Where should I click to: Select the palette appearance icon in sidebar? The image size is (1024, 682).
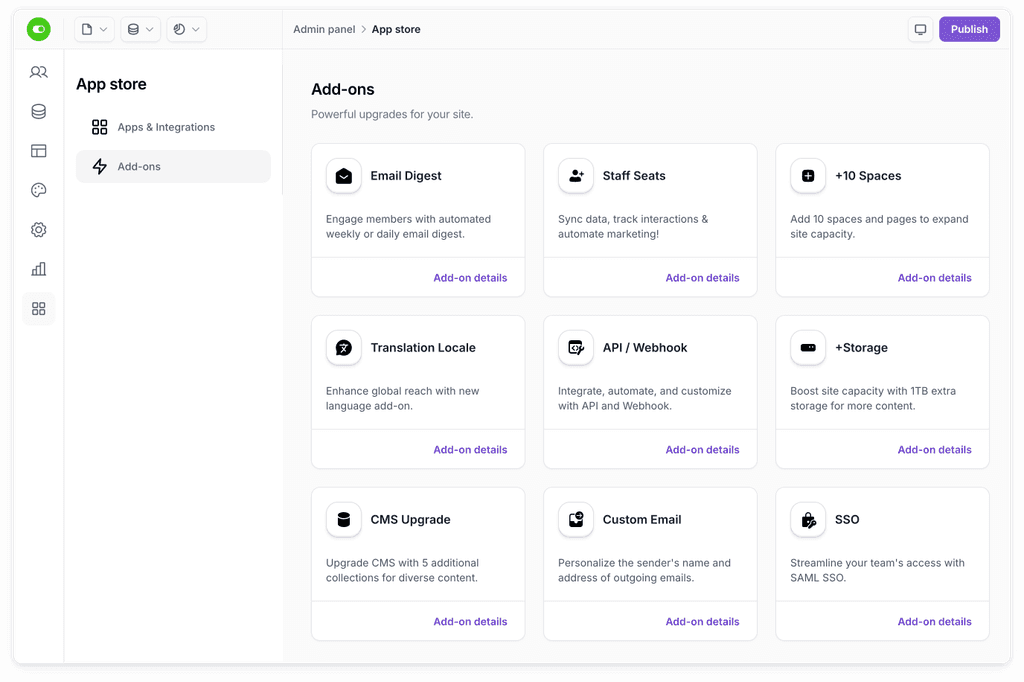38,190
